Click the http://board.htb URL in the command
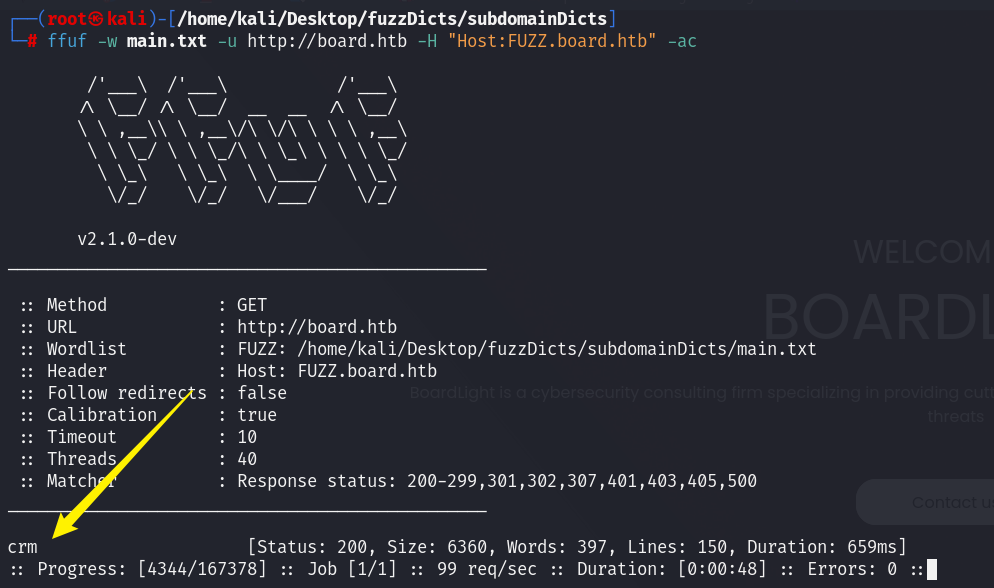Image resolution: width=994 pixels, height=588 pixels. 326,41
